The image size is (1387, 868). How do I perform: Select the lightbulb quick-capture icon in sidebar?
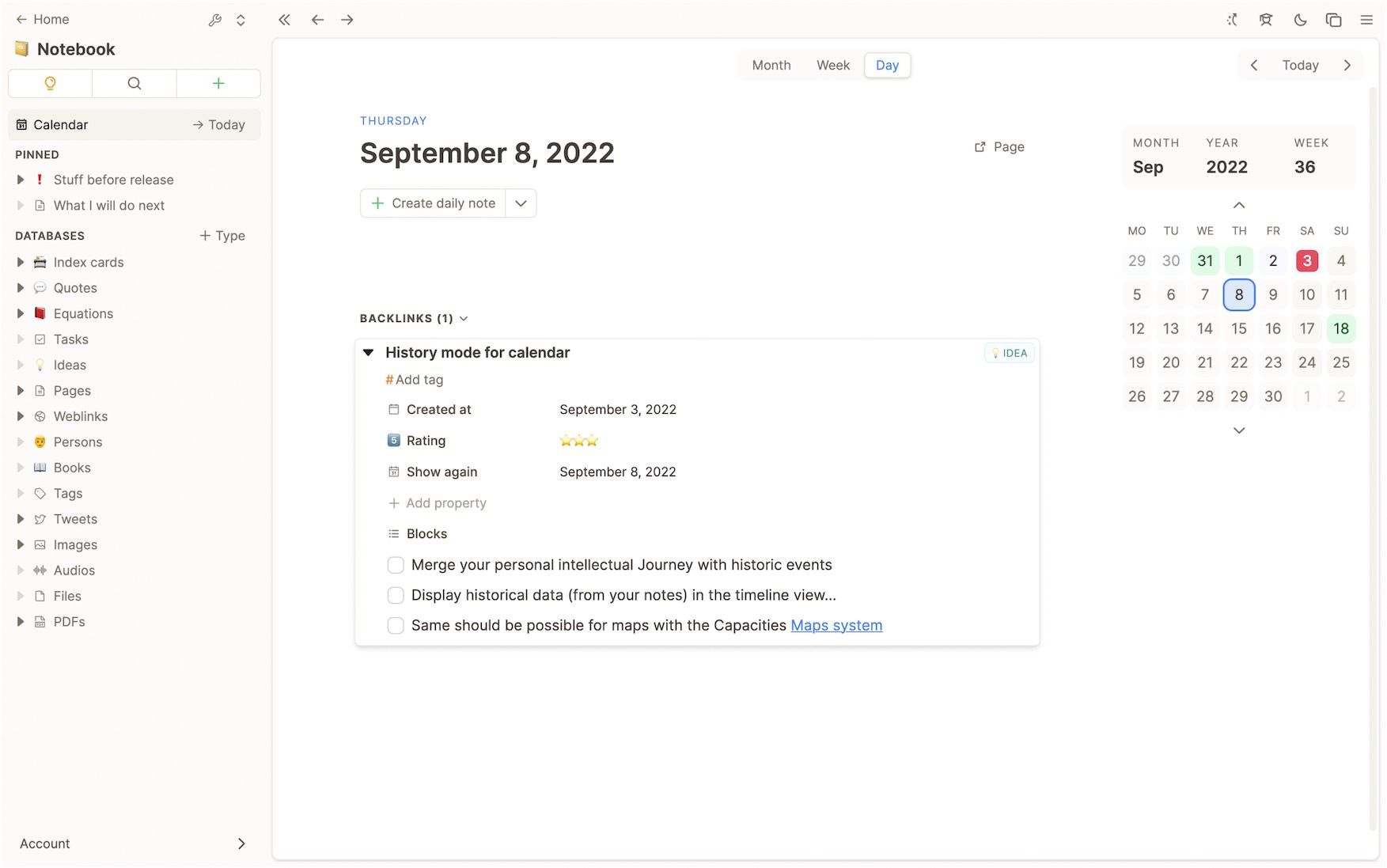50,83
